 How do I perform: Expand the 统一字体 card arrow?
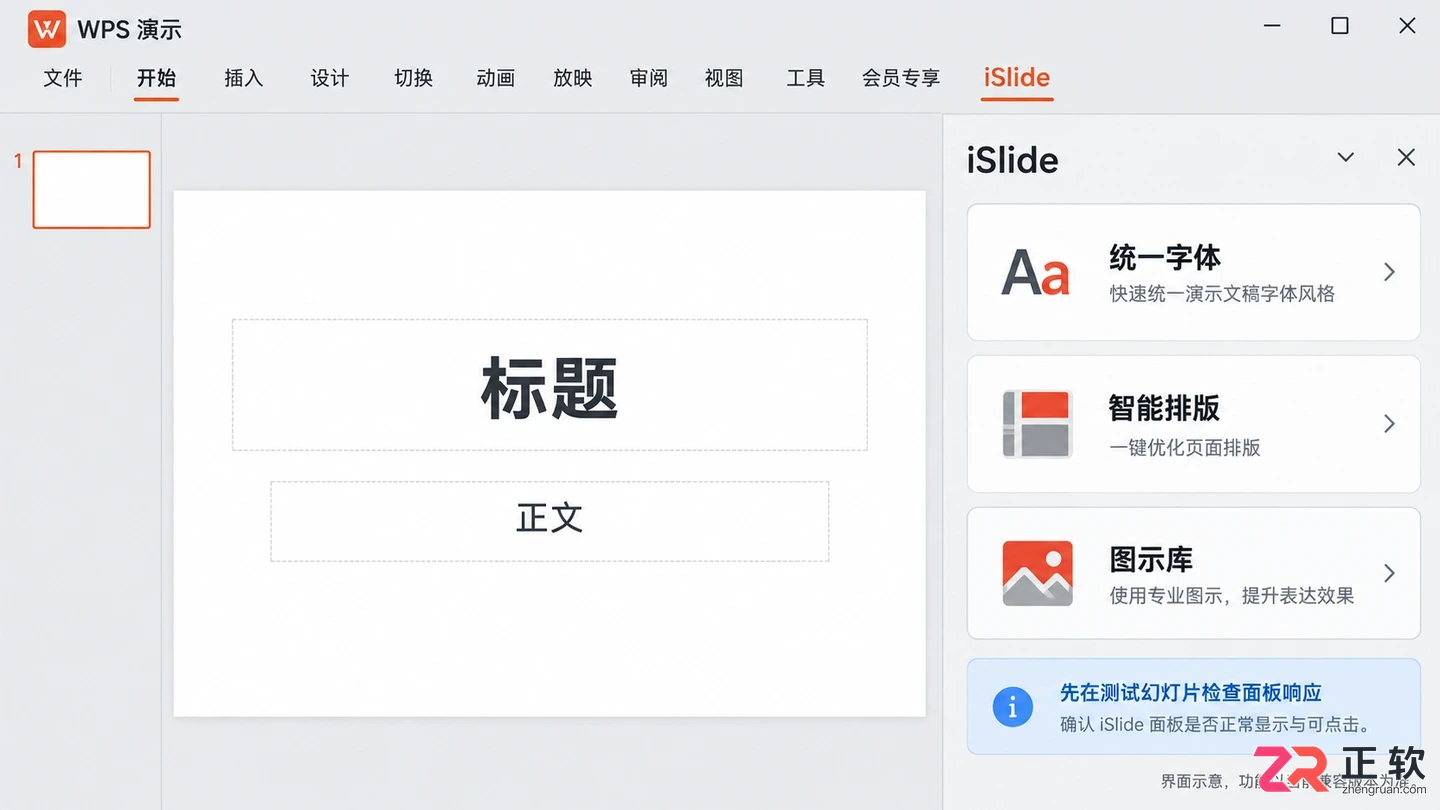[1389, 272]
